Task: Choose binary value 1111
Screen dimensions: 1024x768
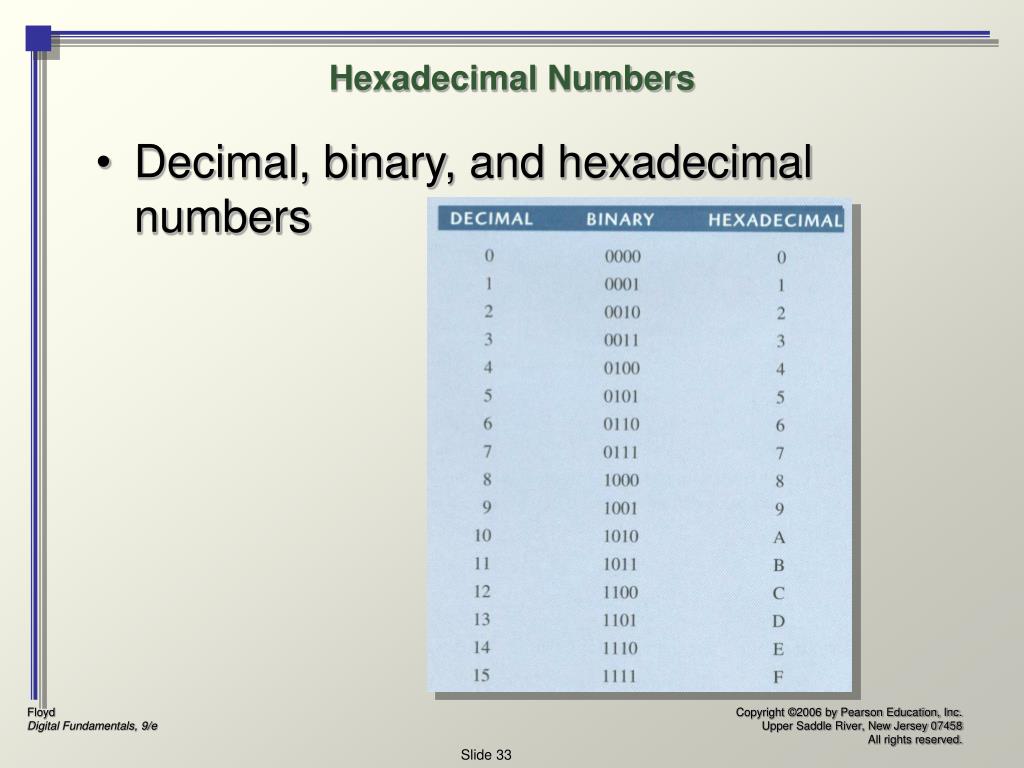Action: [618, 677]
